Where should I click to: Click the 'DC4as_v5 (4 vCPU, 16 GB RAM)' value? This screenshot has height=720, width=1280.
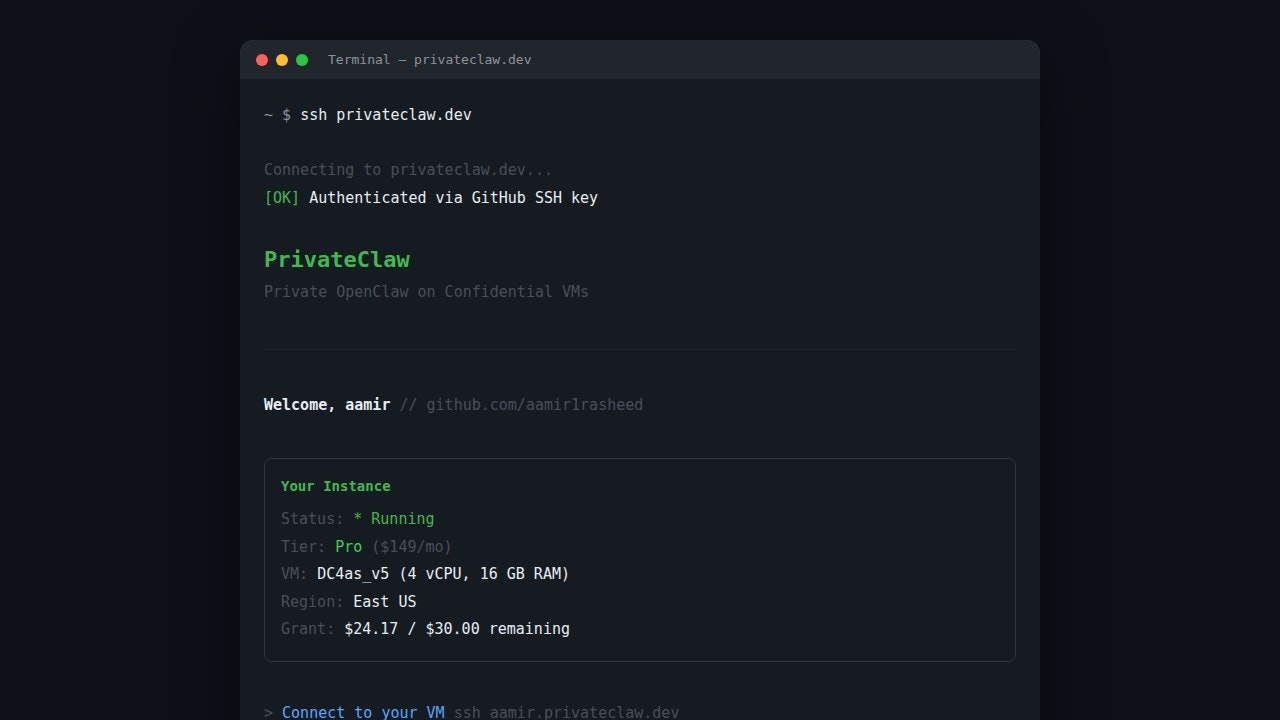coord(443,574)
